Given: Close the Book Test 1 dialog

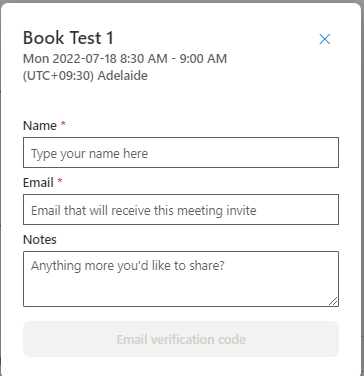Looking at the screenshot, I should (x=325, y=39).
